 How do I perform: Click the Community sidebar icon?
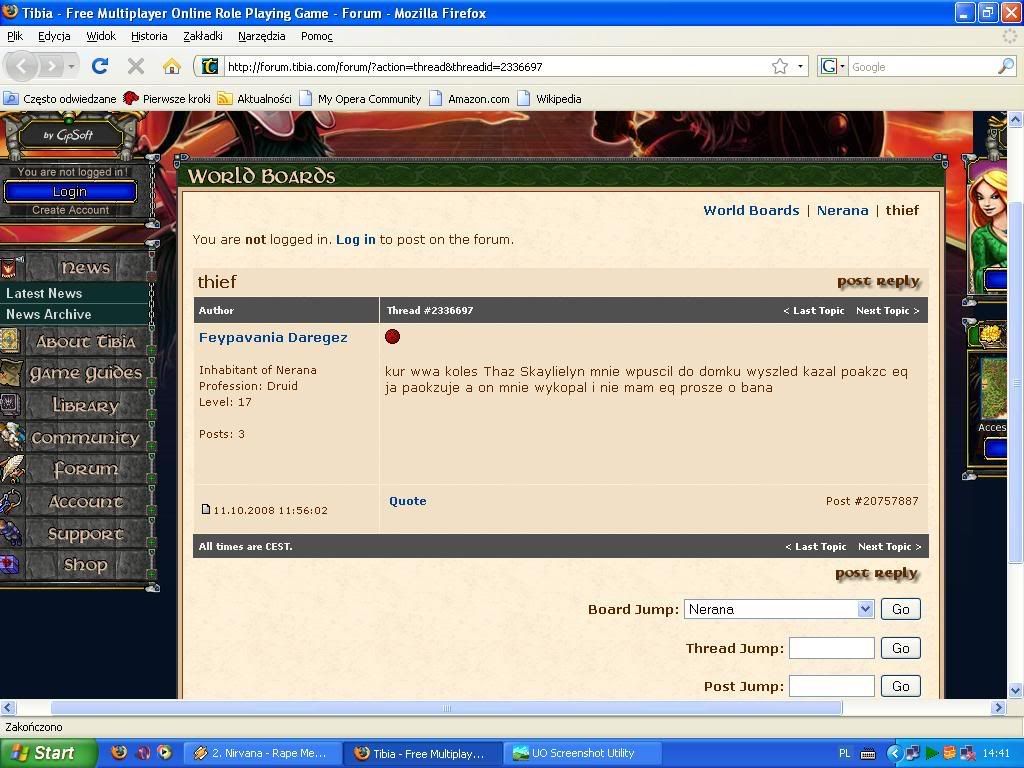12,437
